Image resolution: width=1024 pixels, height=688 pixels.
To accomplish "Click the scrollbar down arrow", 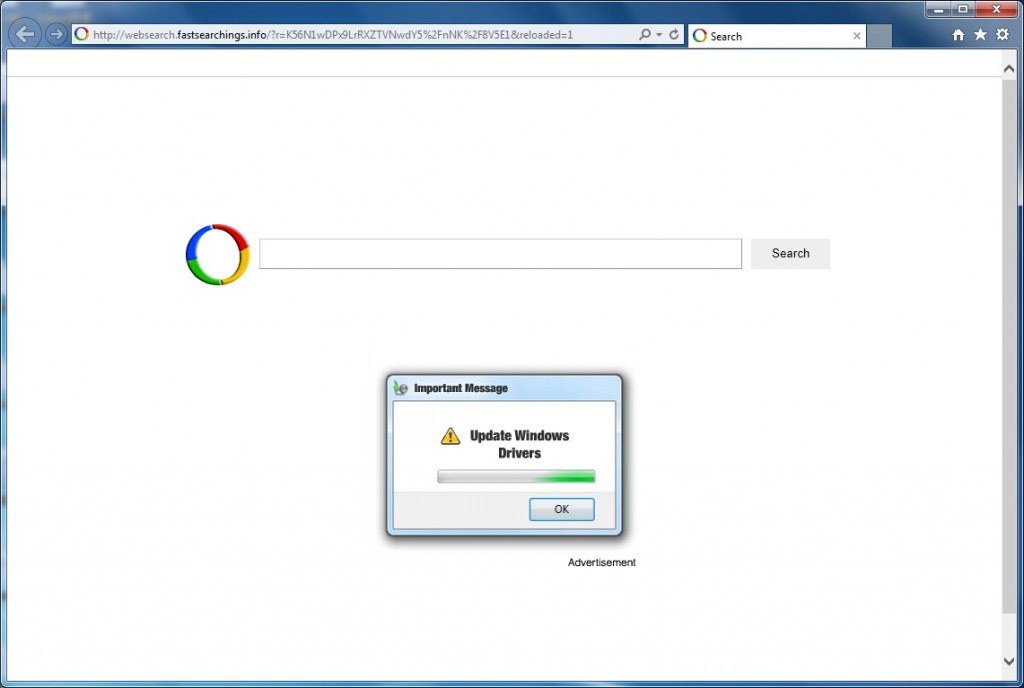I will 1008,661.
